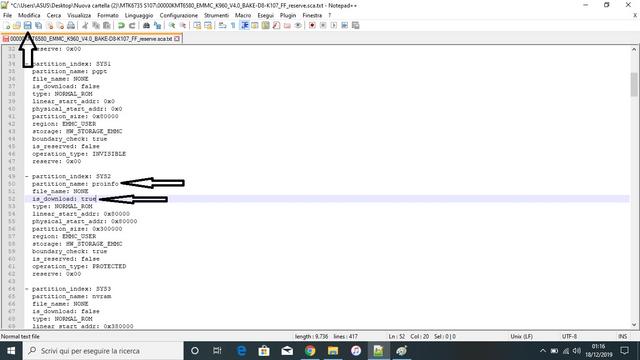Click line 'operation_type: PROTECTED'
This screenshot has height=360, width=640.
[79, 267]
